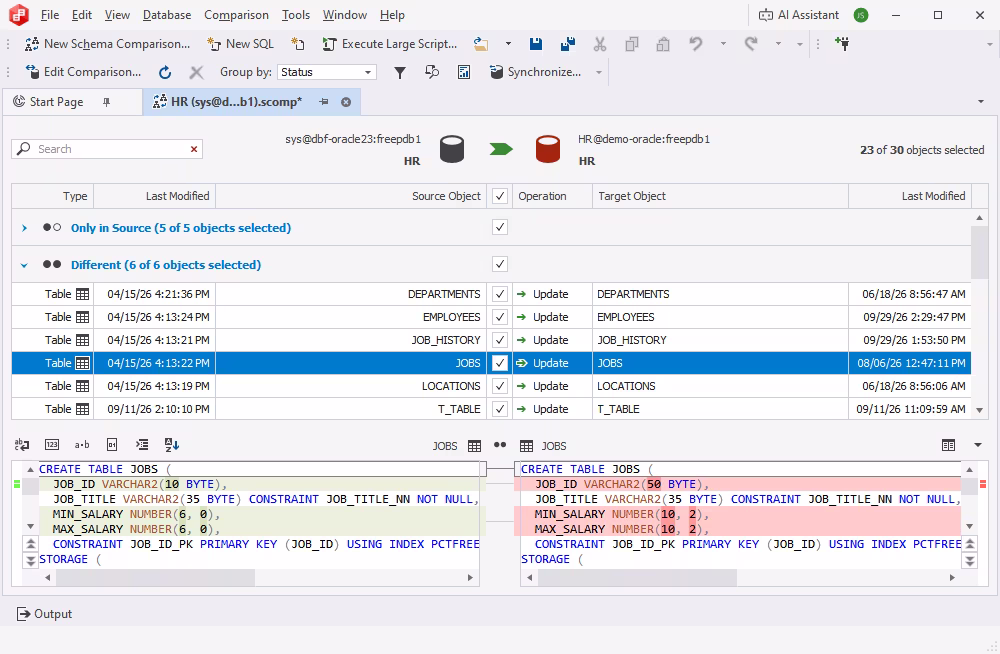1000x654 pixels.
Task: Clear the search with red X
Action: pyautogui.click(x=194, y=149)
